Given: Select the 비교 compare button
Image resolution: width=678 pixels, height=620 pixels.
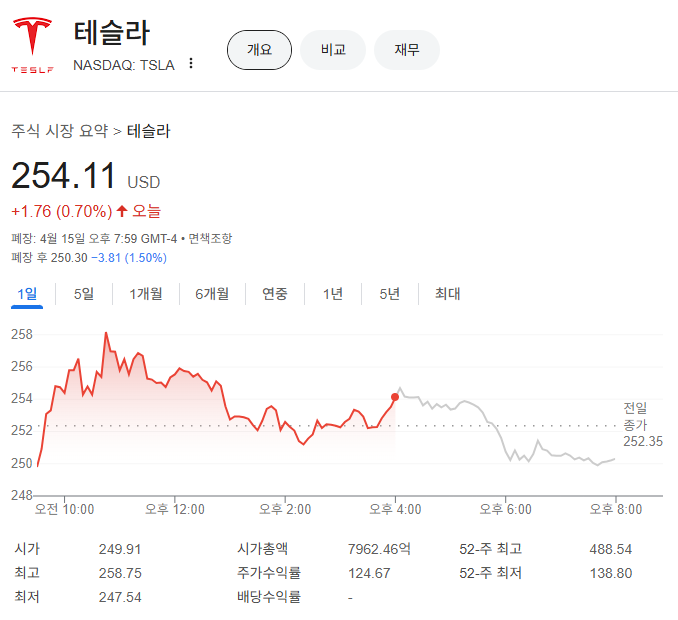Looking at the screenshot, I should (x=333, y=50).
